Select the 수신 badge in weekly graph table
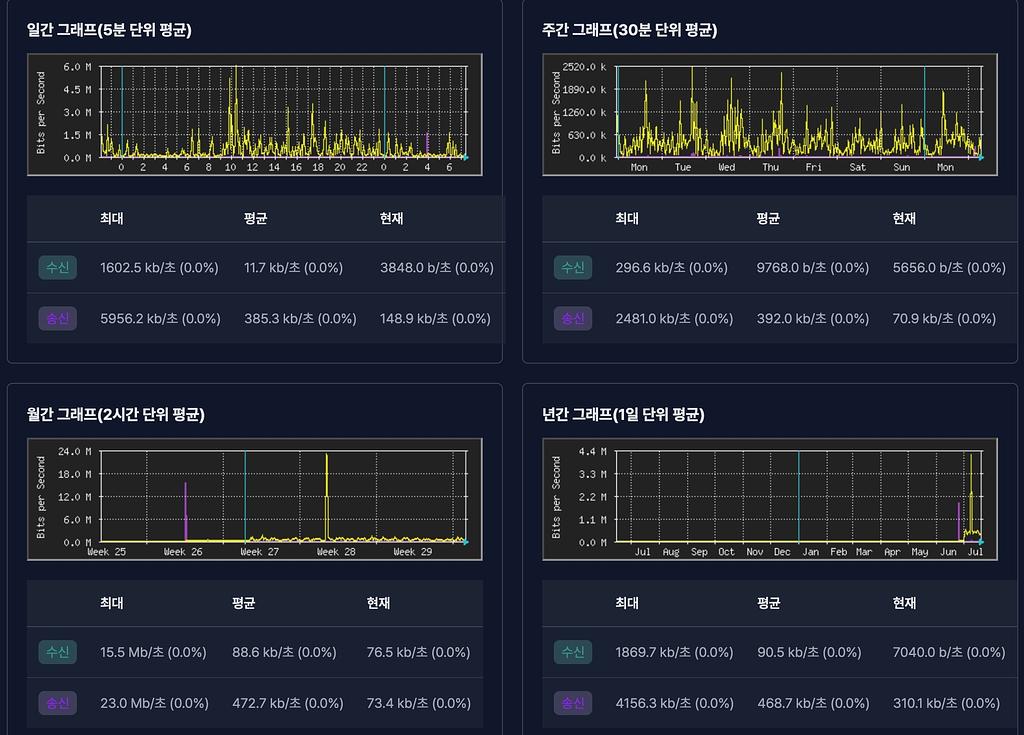The width and height of the screenshot is (1024, 735). coord(573,267)
